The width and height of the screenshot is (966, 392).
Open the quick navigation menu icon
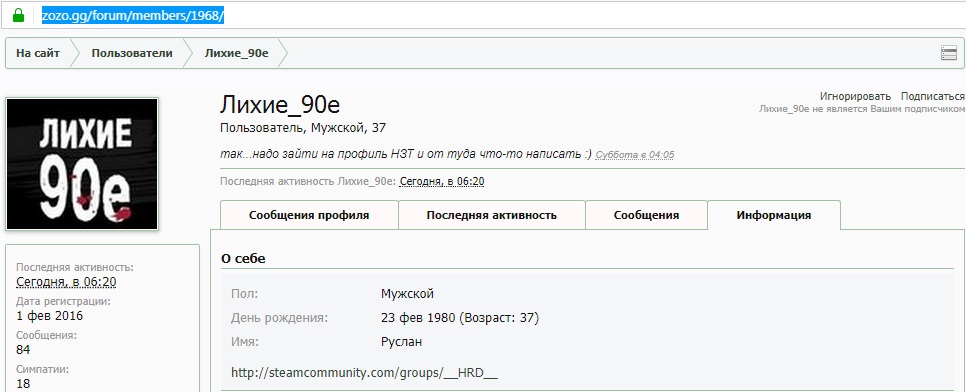tap(948, 54)
